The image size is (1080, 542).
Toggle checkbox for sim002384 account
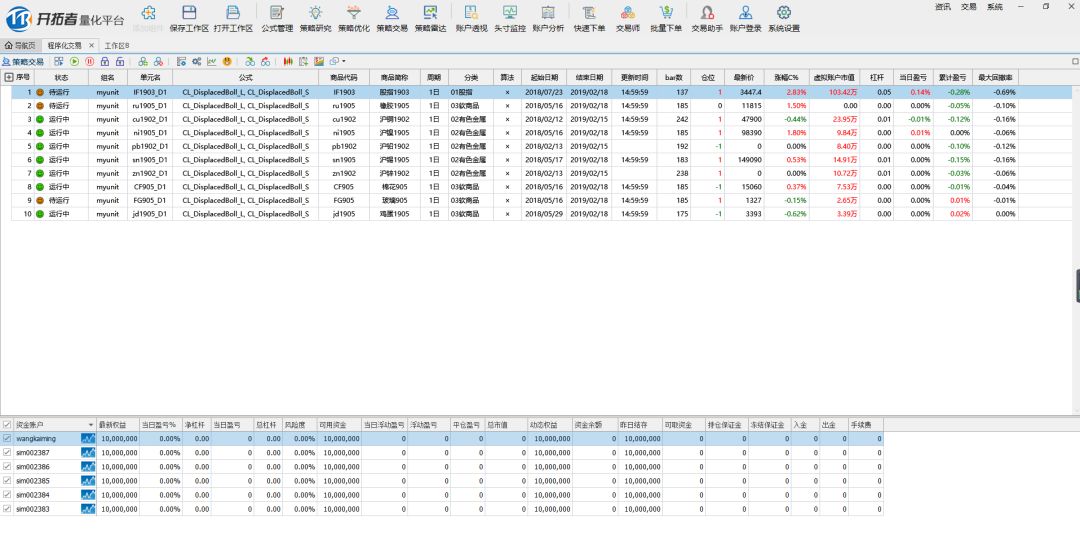[x=7, y=495]
